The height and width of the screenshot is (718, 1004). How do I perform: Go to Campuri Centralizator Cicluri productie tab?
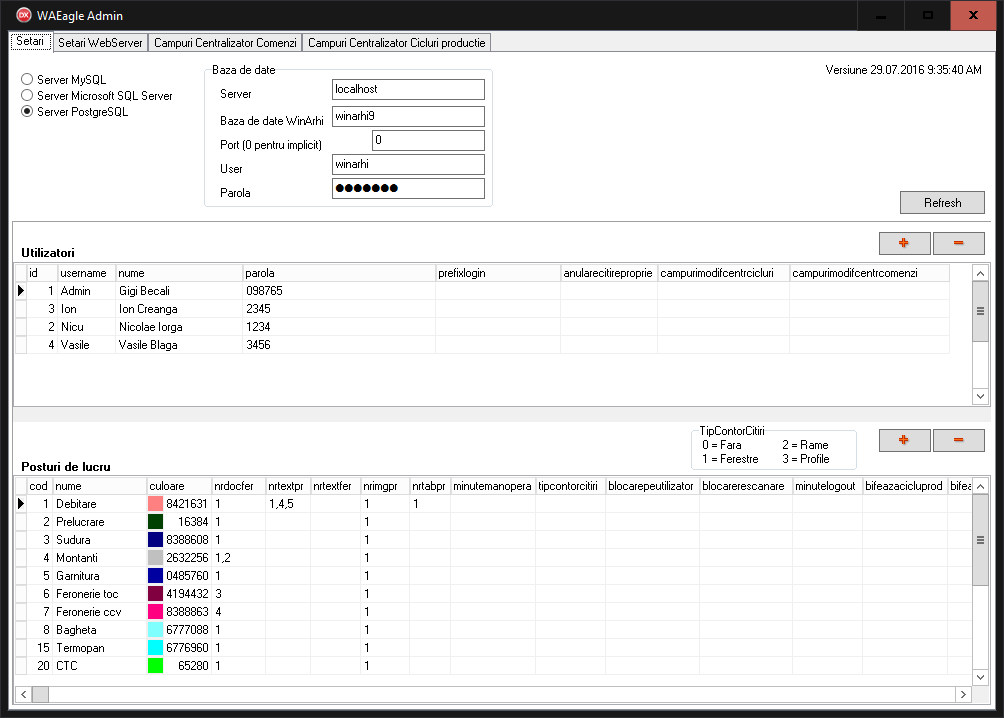click(x=396, y=43)
